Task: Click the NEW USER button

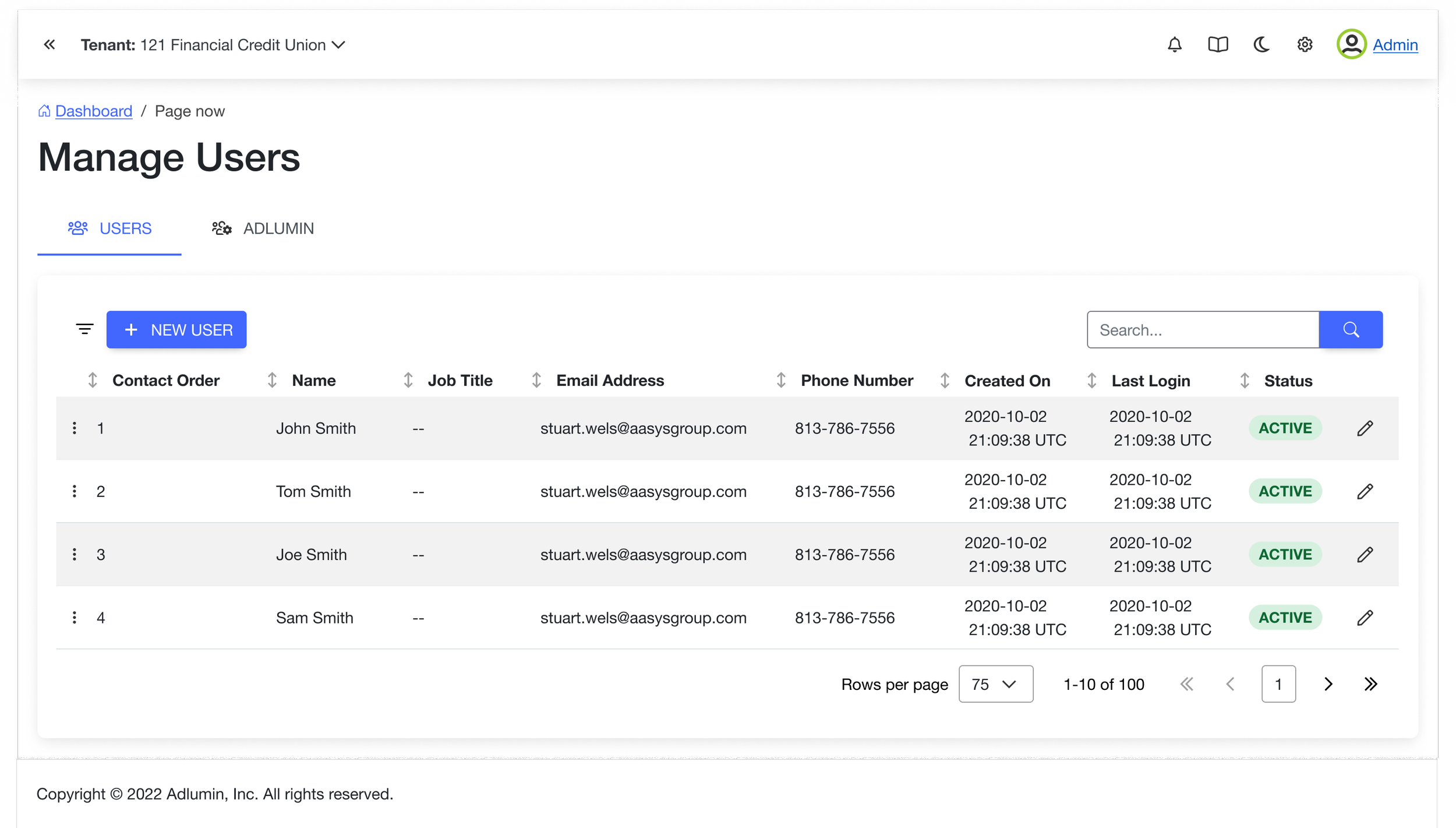Action: (176, 329)
